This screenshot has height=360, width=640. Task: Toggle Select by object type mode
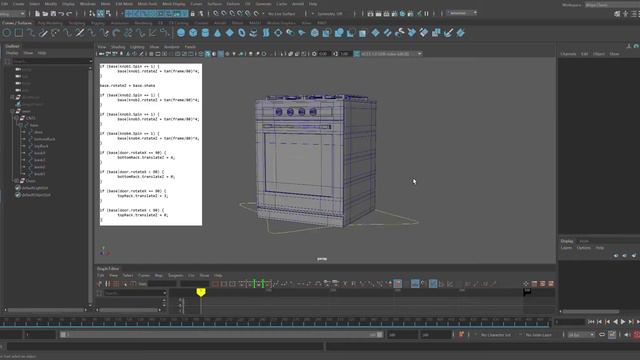point(100,13)
